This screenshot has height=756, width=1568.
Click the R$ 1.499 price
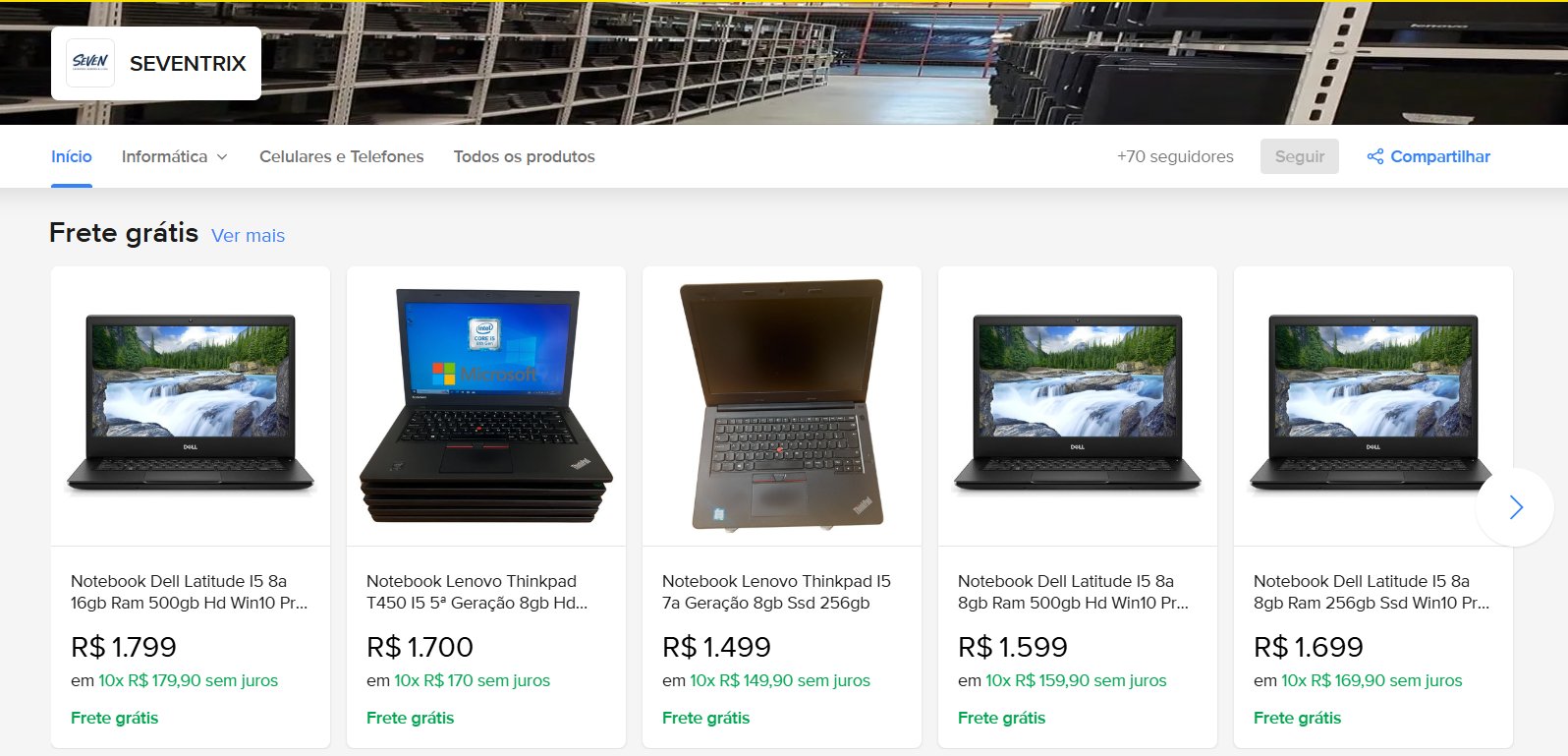click(716, 647)
